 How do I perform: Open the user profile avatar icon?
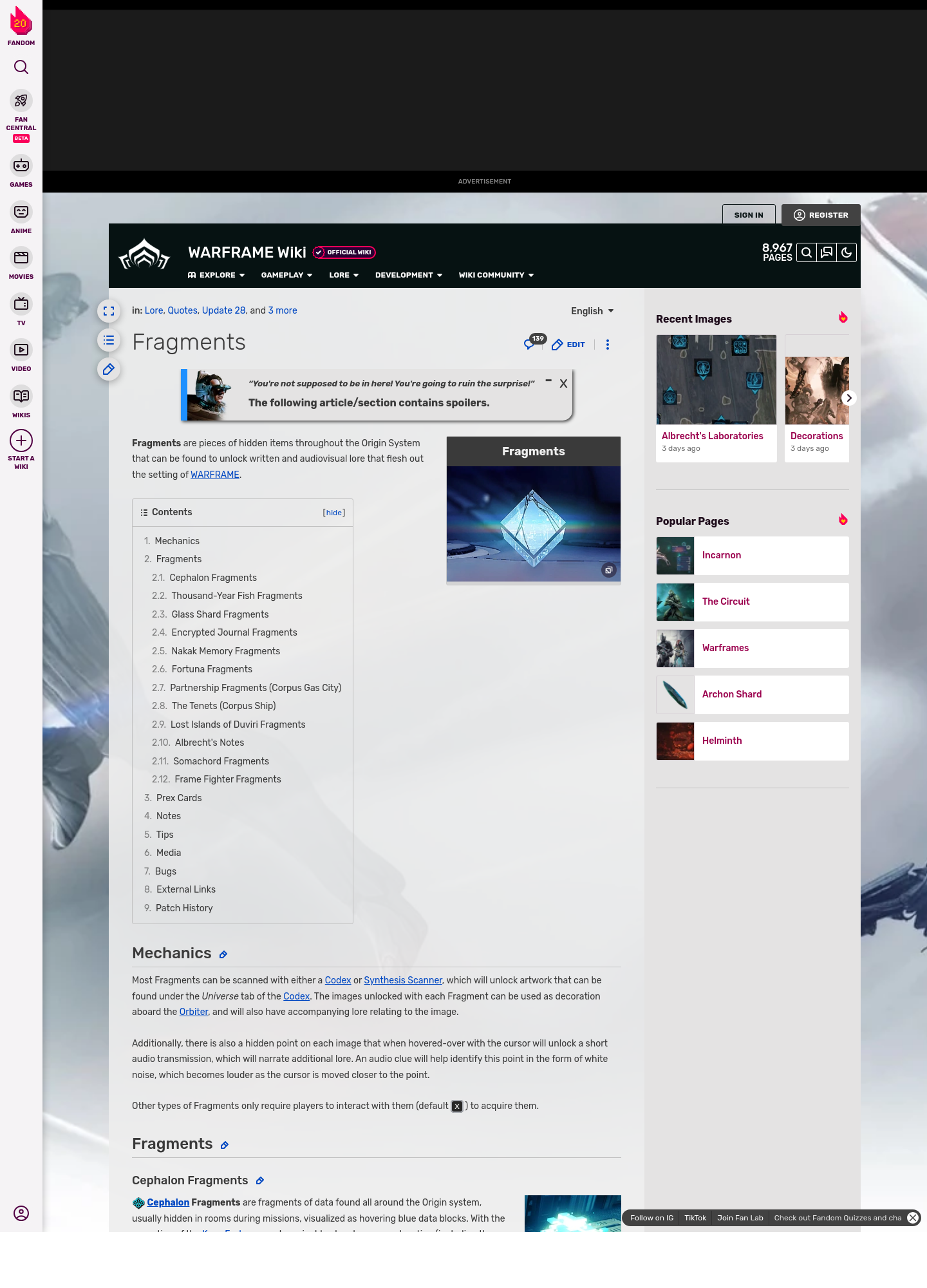click(x=21, y=1213)
